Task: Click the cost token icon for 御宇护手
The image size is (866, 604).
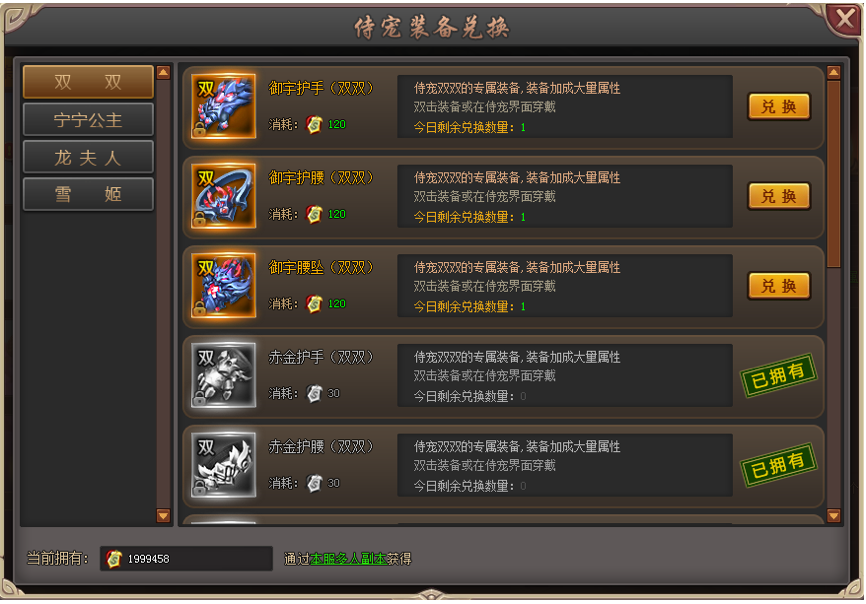Action: [x=314, y=124]
